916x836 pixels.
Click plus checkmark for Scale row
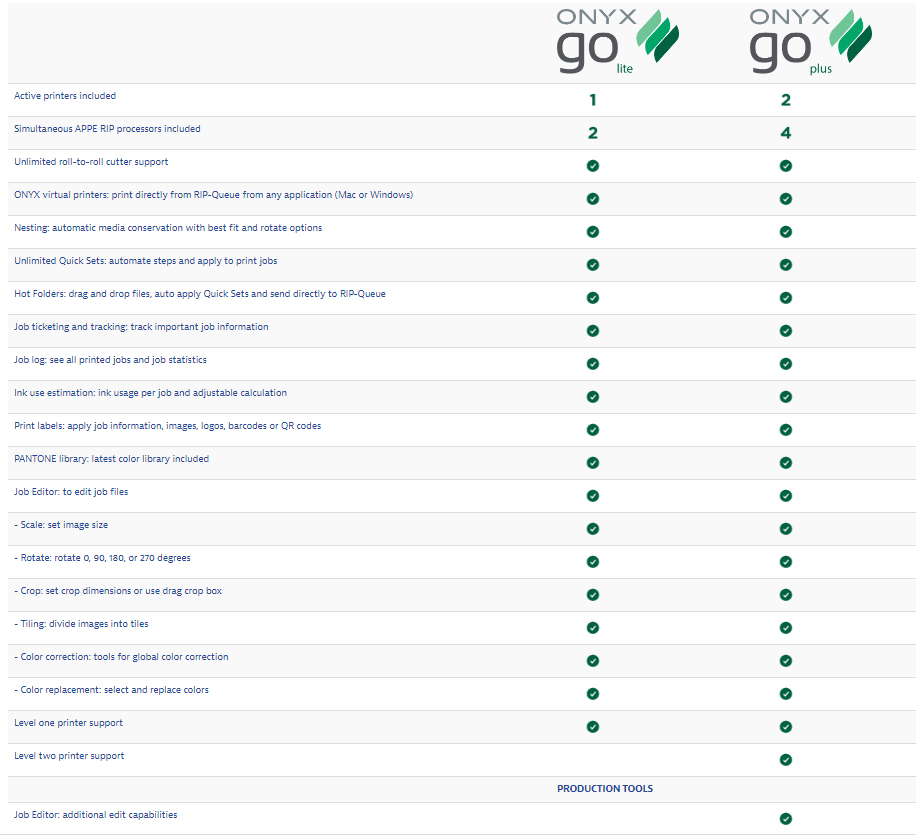786,529
